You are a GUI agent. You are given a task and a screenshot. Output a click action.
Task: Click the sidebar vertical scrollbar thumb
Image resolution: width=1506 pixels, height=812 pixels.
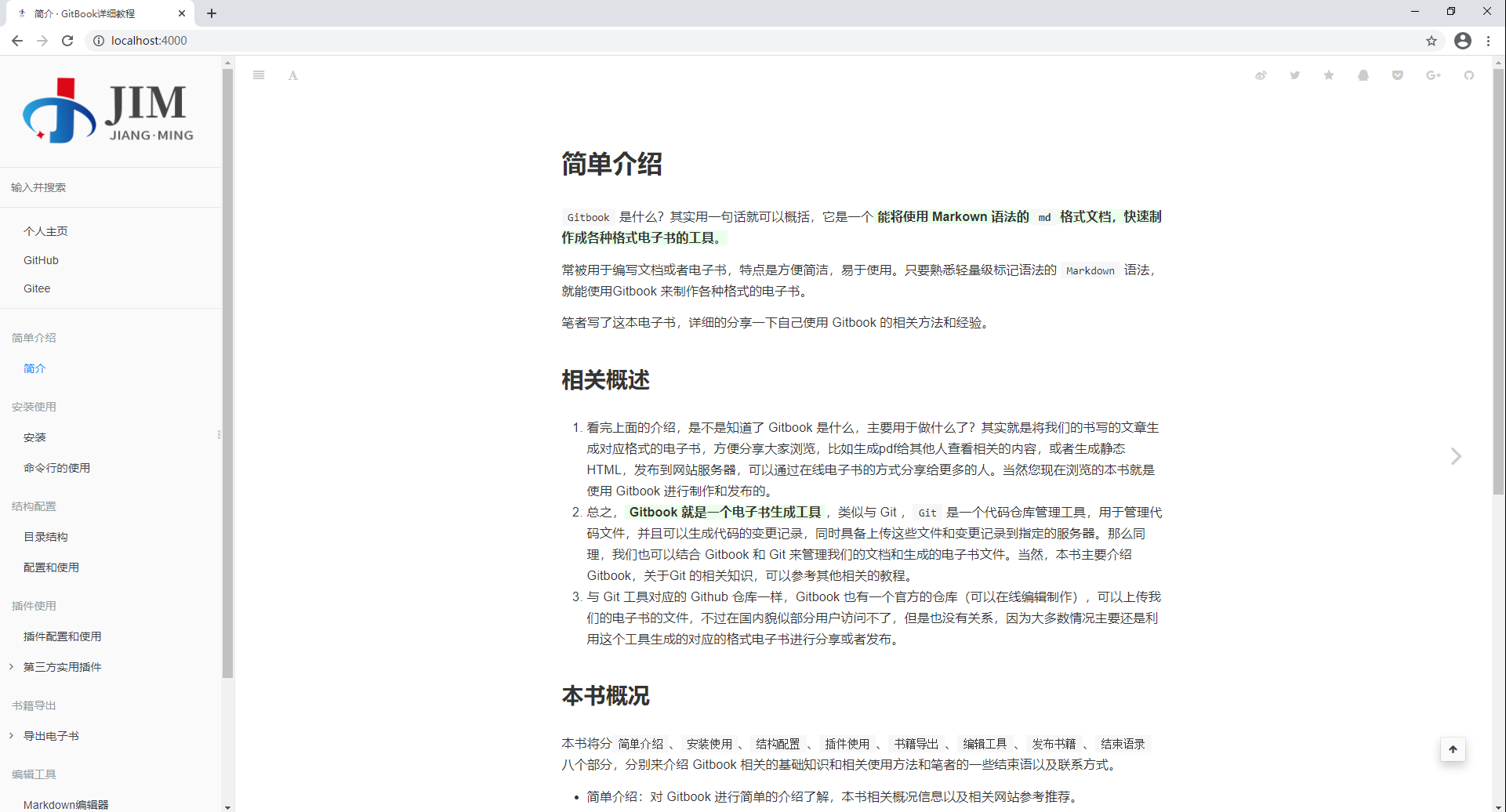pos(227,372)
